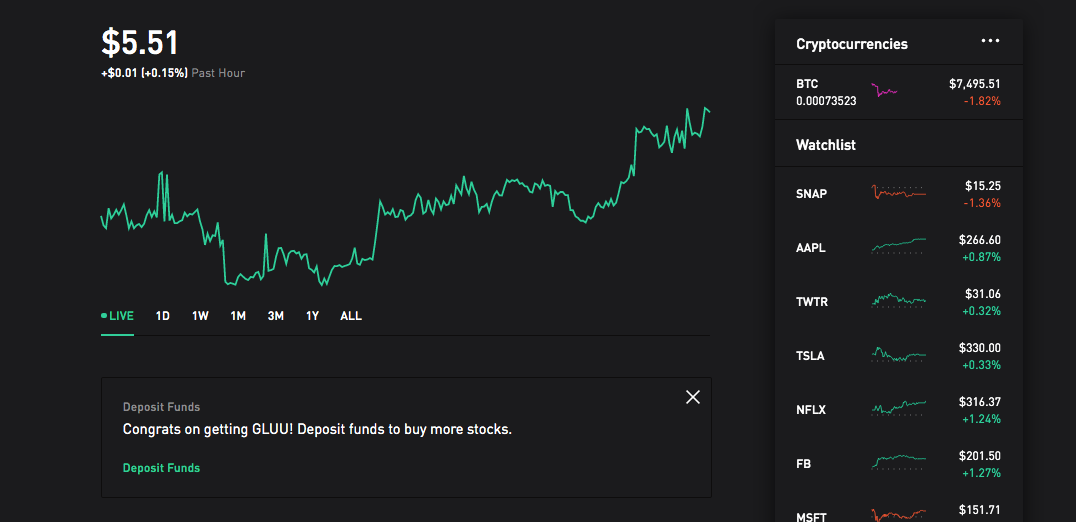
Task: Open the MSFT watchlist row
Action: 899,510
